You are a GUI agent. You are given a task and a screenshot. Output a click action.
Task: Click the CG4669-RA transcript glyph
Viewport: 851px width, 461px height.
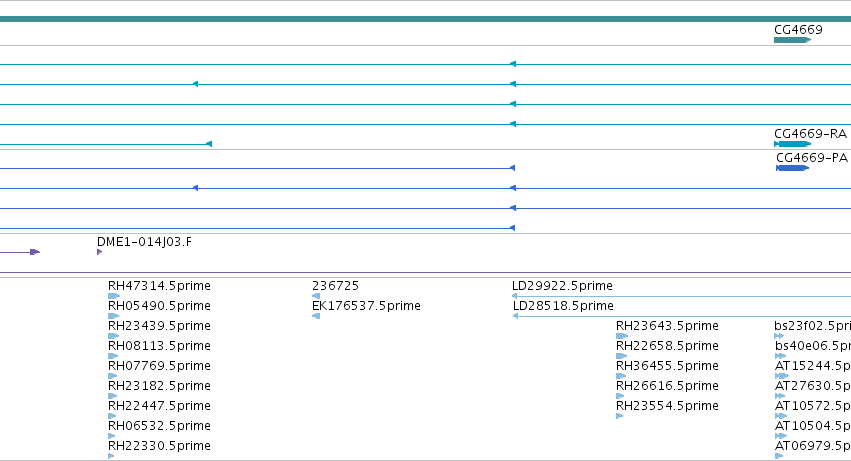(x=792, y=144)
